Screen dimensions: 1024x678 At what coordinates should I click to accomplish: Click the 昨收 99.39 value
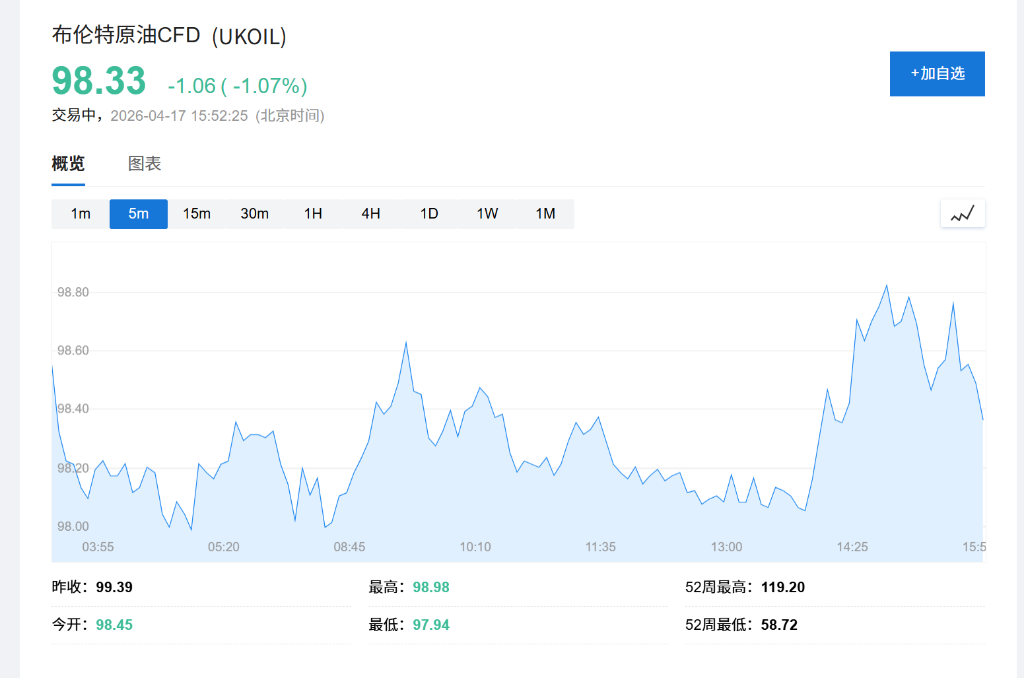113,587
